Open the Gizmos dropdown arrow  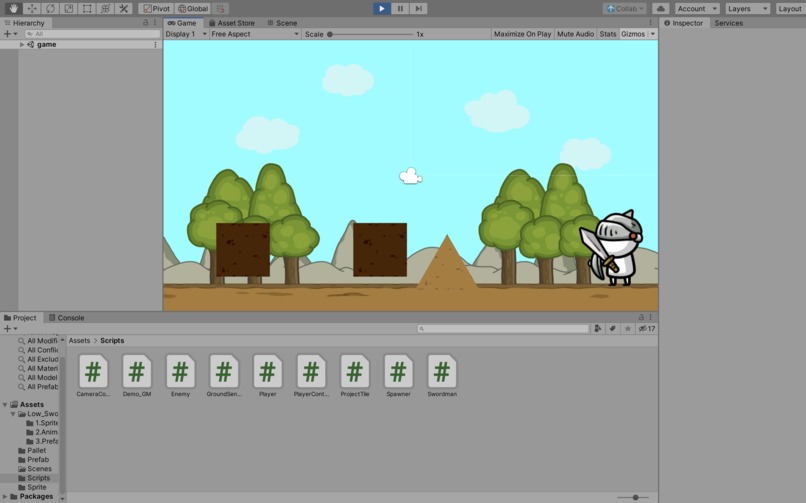pos(652,34)
